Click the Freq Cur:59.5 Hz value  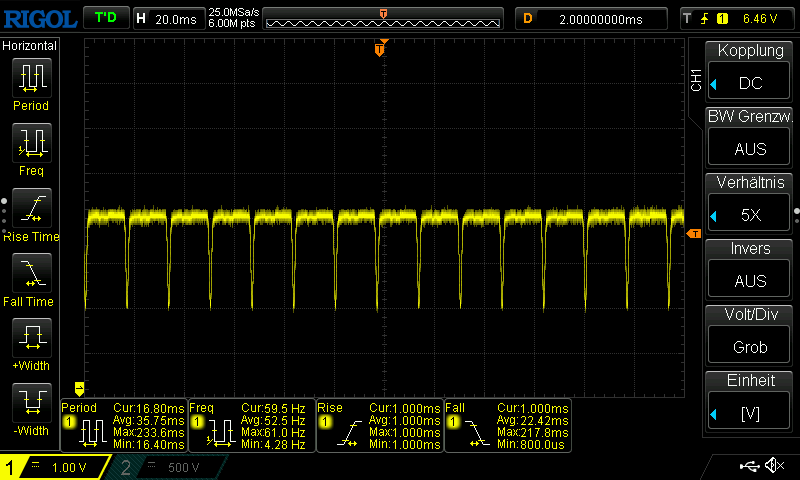[273, 409]
